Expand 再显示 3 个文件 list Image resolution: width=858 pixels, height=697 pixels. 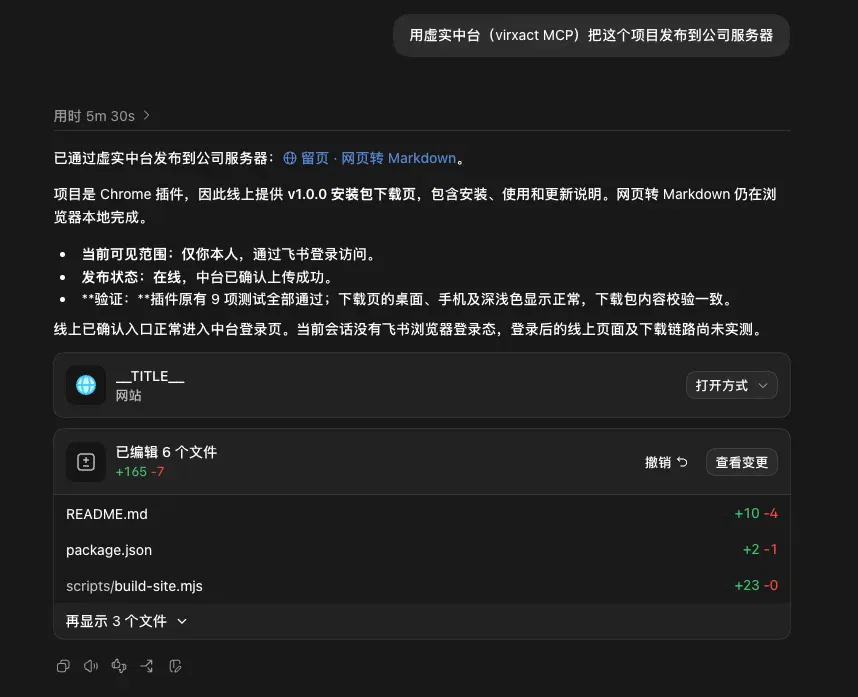[x=126, y=621]
